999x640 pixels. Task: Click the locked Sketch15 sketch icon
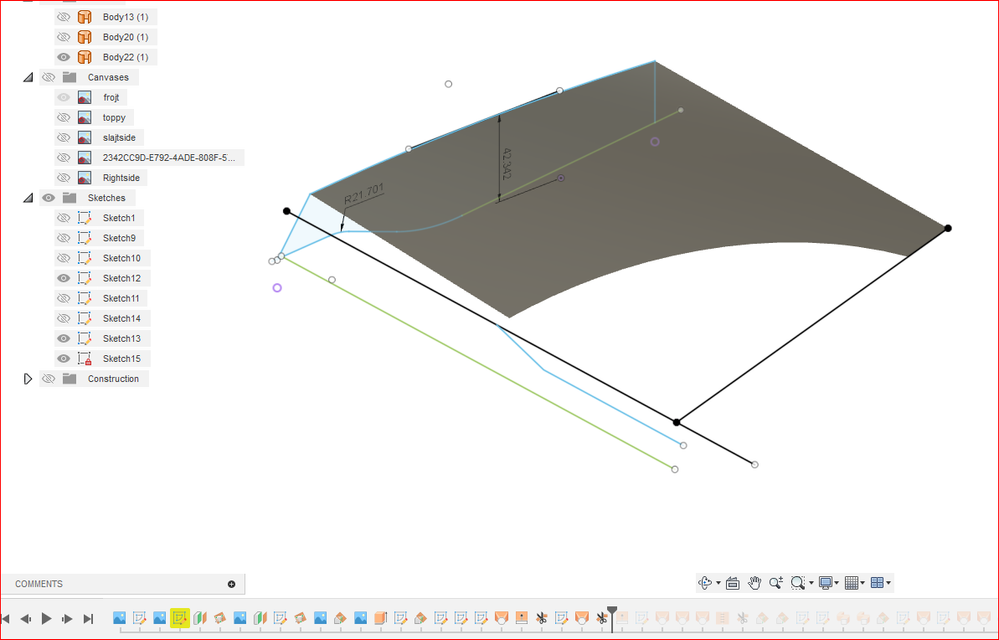(84, 359)
